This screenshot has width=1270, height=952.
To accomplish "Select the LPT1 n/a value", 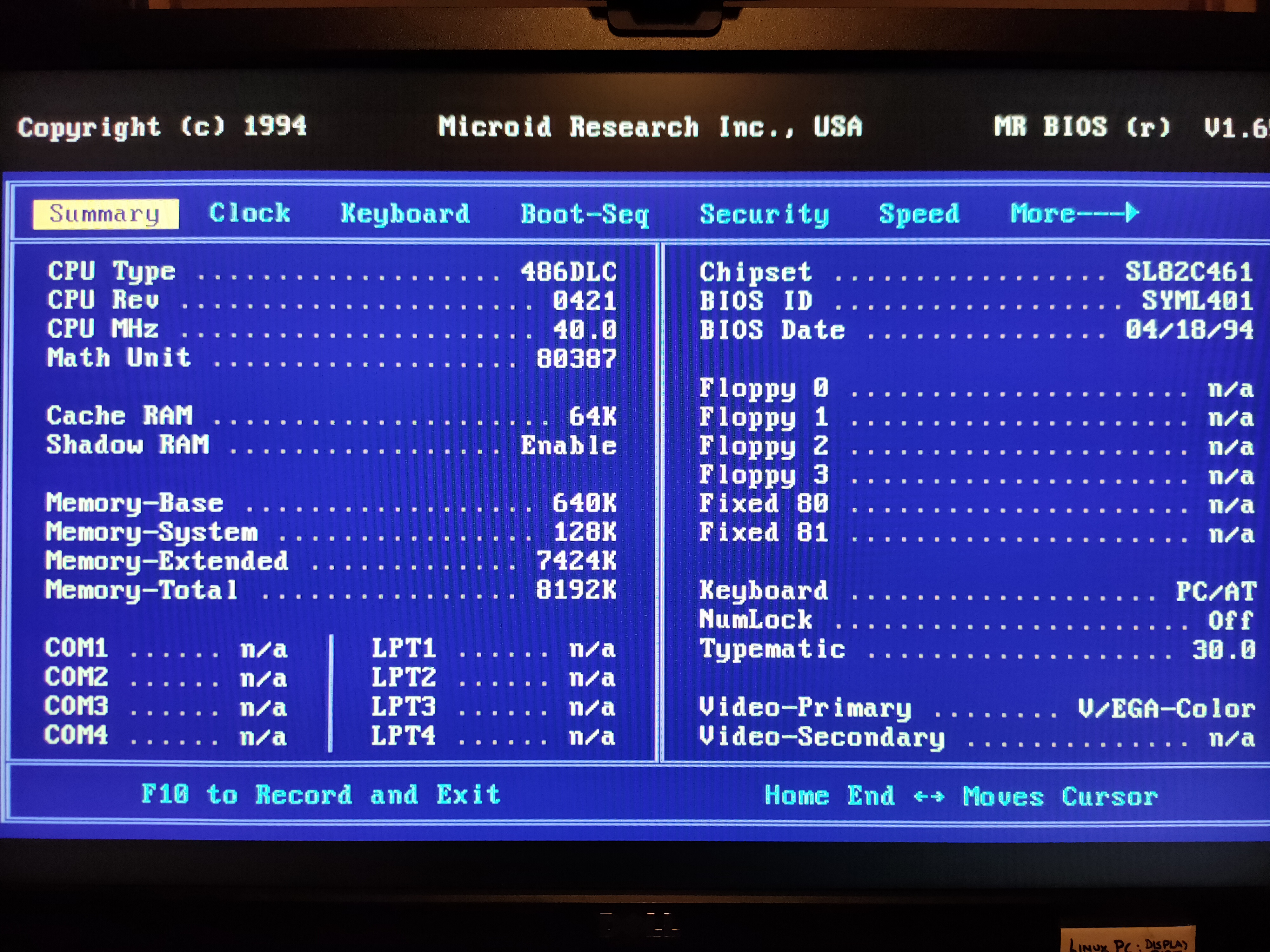I will (592, 650).
